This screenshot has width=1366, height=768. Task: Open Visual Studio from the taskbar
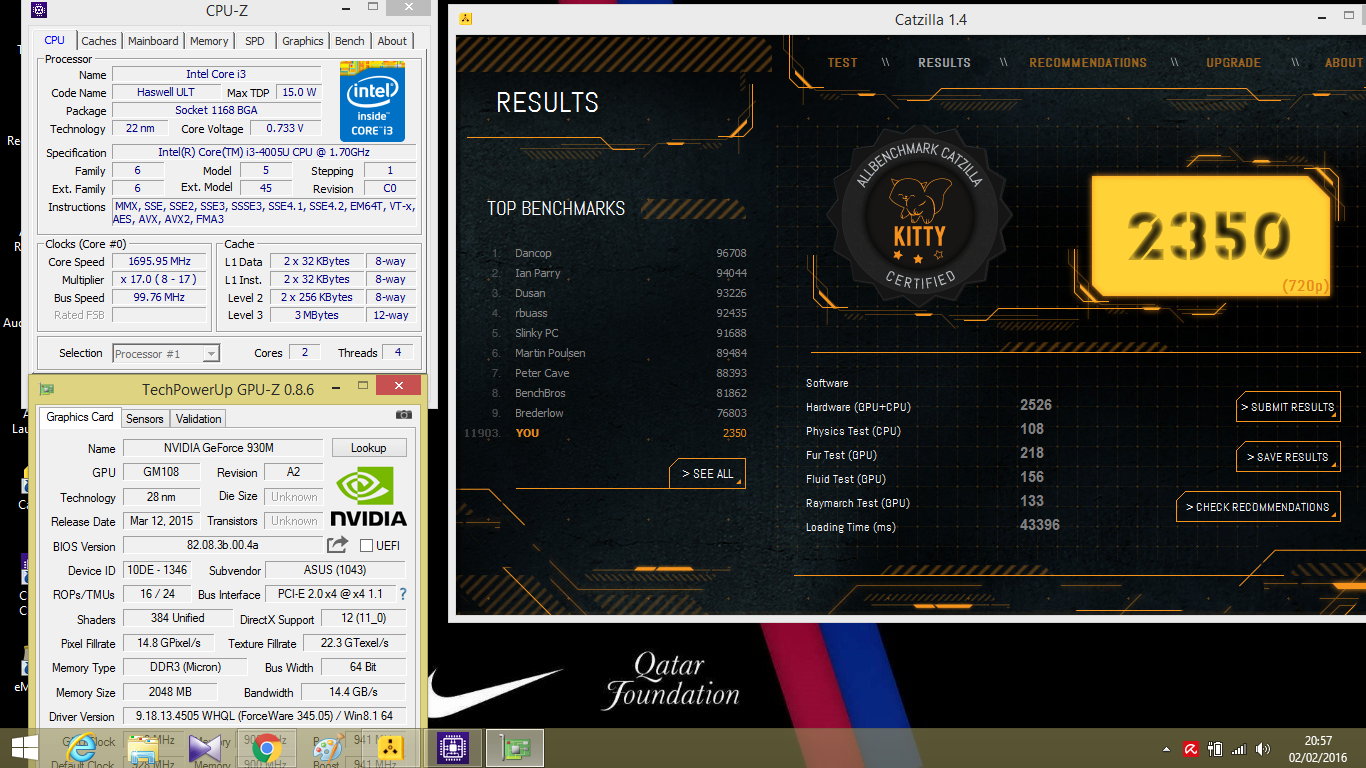click(205, 748)
